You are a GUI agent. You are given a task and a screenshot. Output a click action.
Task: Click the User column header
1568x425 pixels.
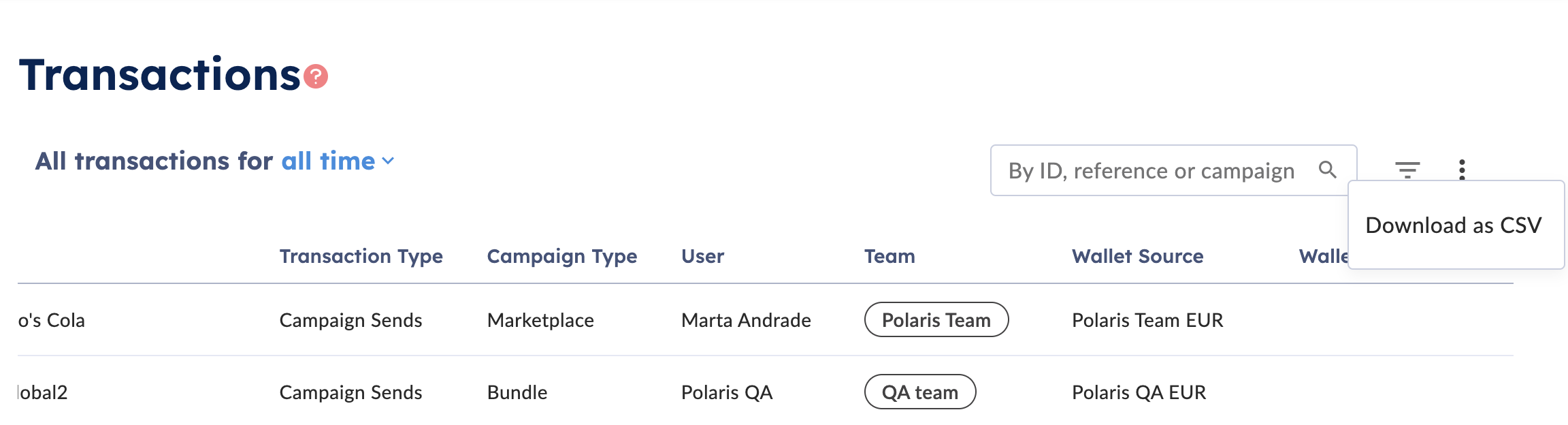702,256
